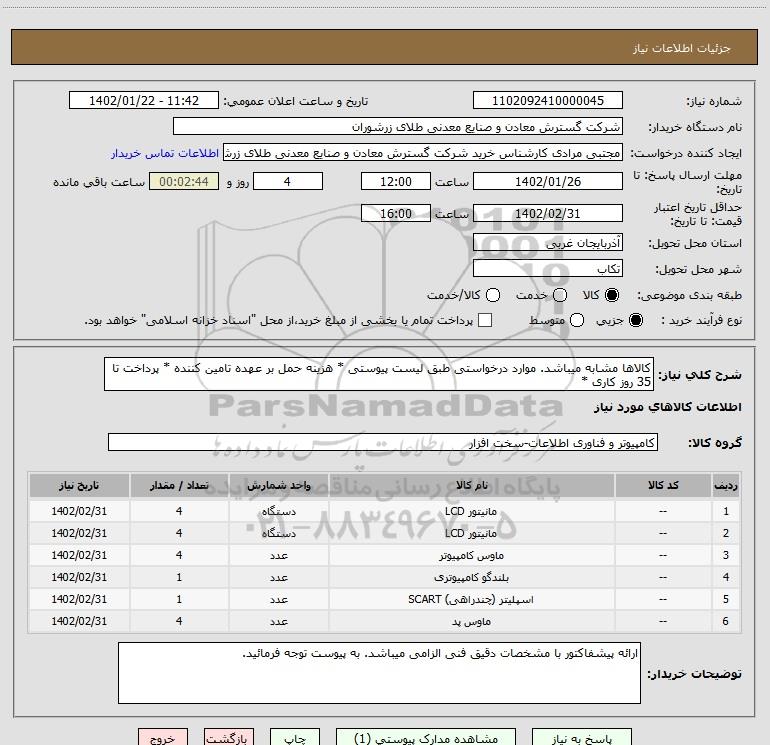Image resolution: width=770 pixels, height=745 pixels.
Task: Click the announcement date field 1402/01/22 - 11:42
Action: point(144,101)
